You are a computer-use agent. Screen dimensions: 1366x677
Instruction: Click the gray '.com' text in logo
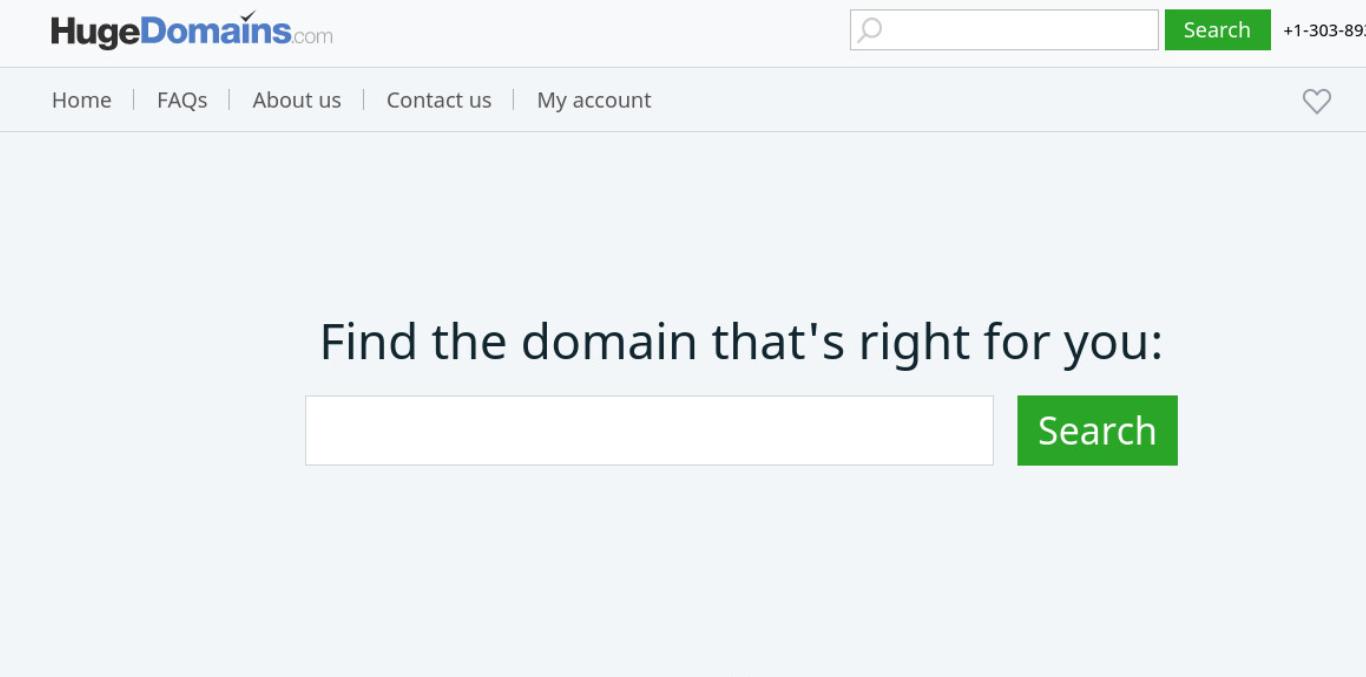click(313, 37)
